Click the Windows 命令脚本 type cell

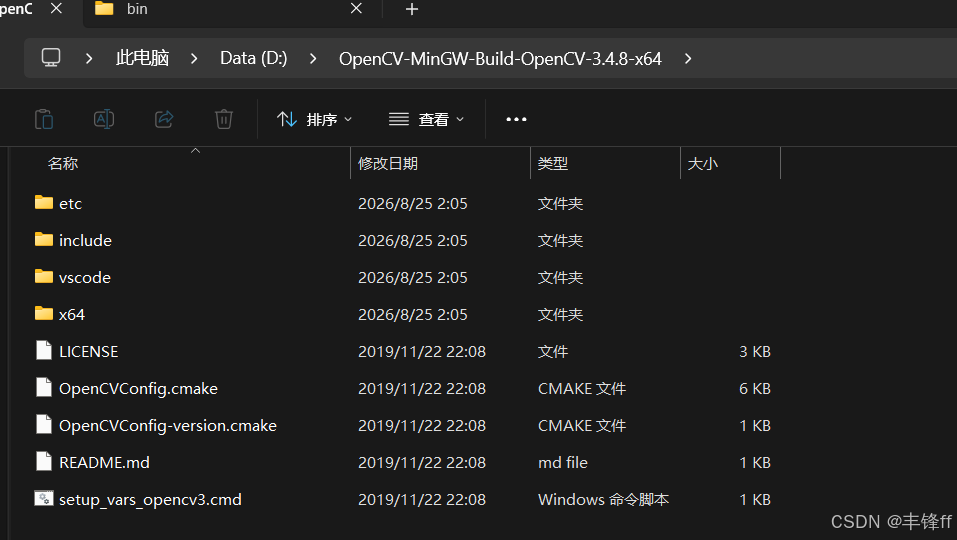(x=604, y=500)
